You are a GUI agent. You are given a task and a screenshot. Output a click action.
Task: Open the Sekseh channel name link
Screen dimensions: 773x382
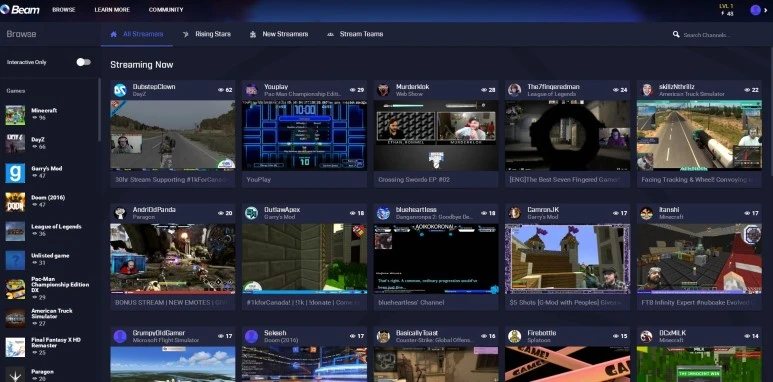point(275,333)
